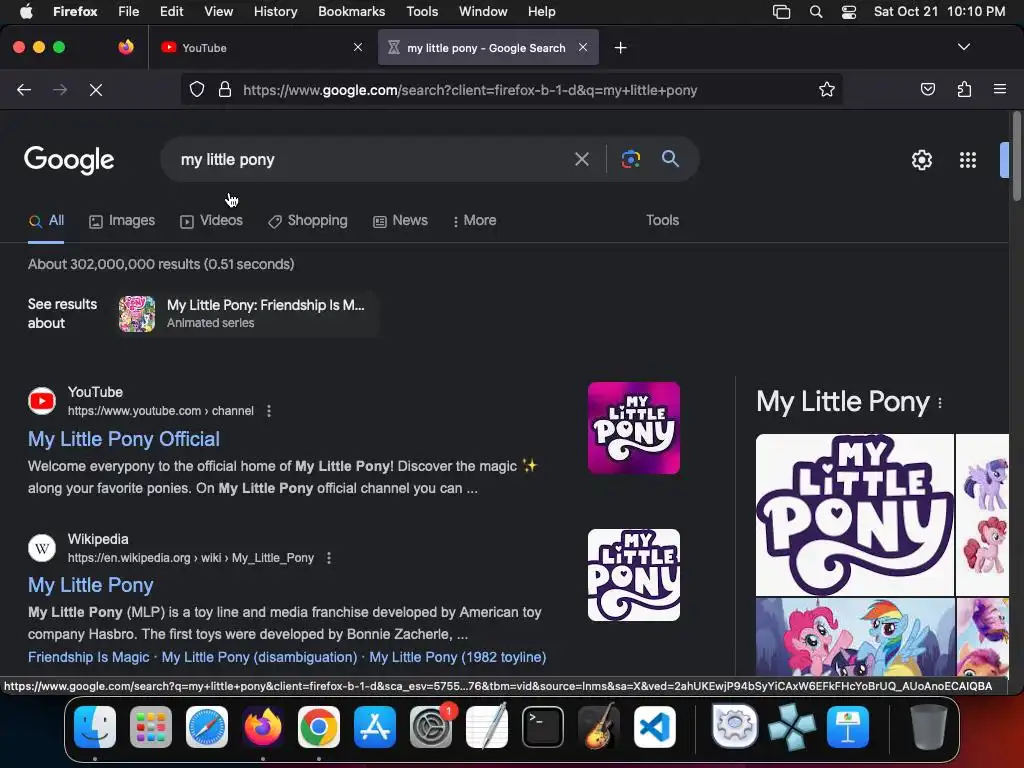This screenshot has height=768, width=1024.
Task: Clear the Google search box text
Action: coord(581,159)
